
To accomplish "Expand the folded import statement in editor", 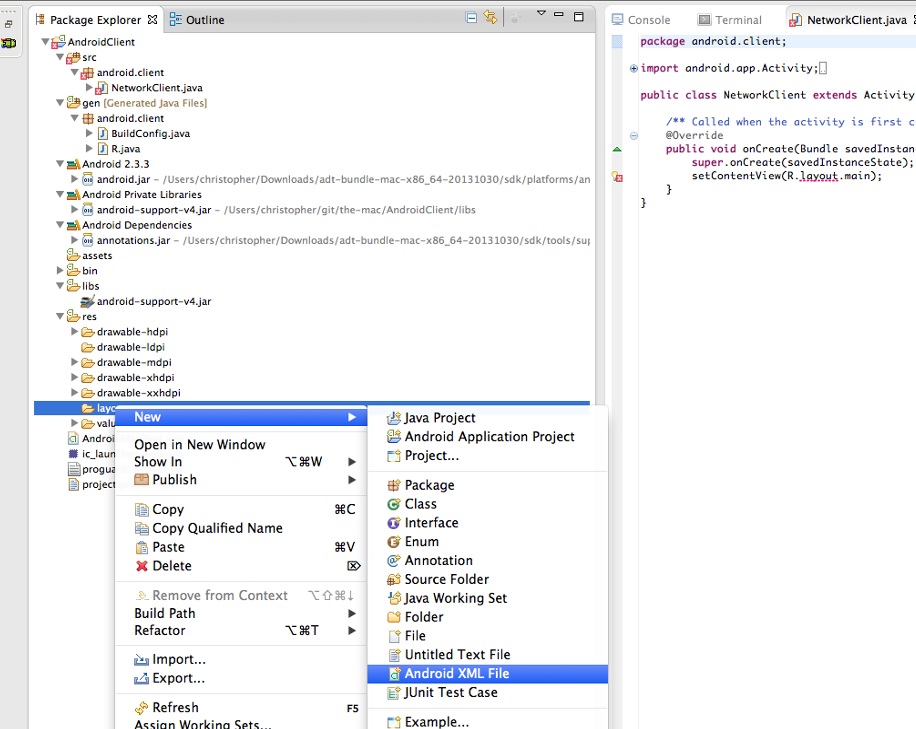I will [633, 68].
